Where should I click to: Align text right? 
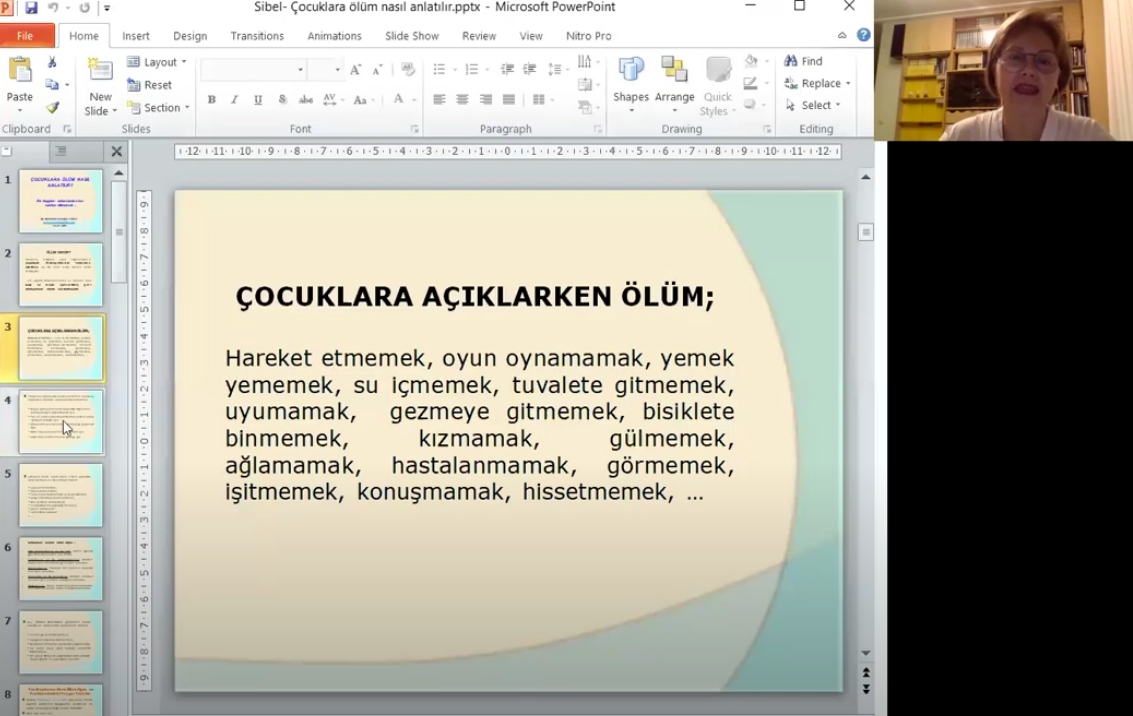click(486, 100)
